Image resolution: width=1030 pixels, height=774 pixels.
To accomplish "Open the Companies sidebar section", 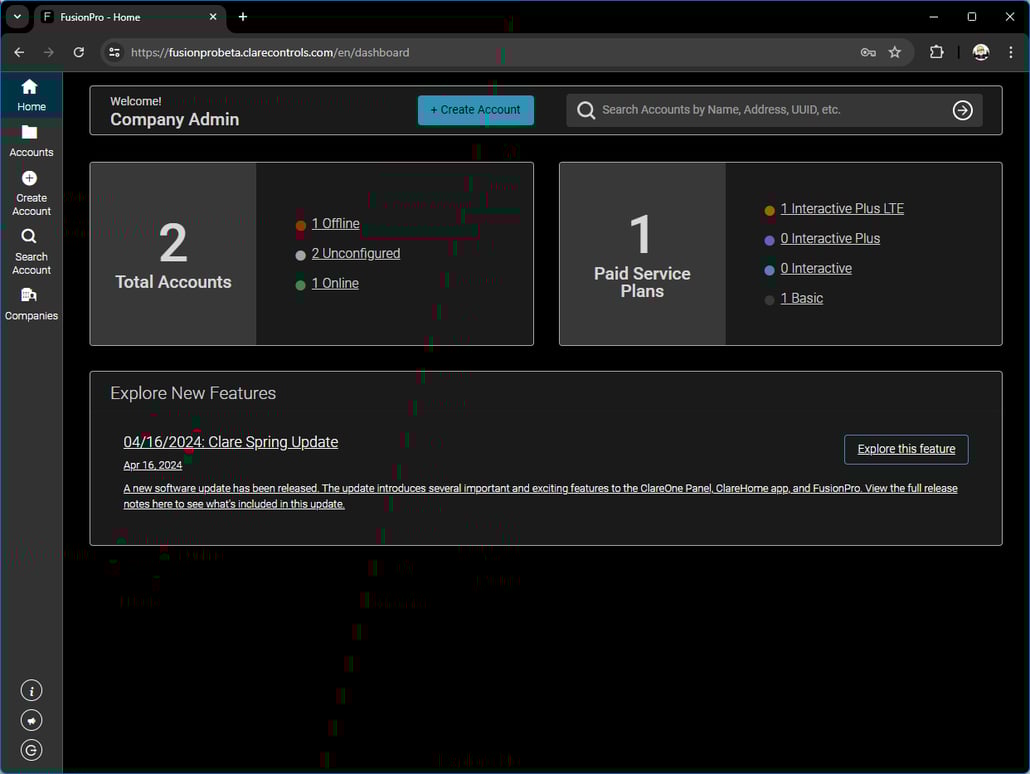I will (31, 305).
